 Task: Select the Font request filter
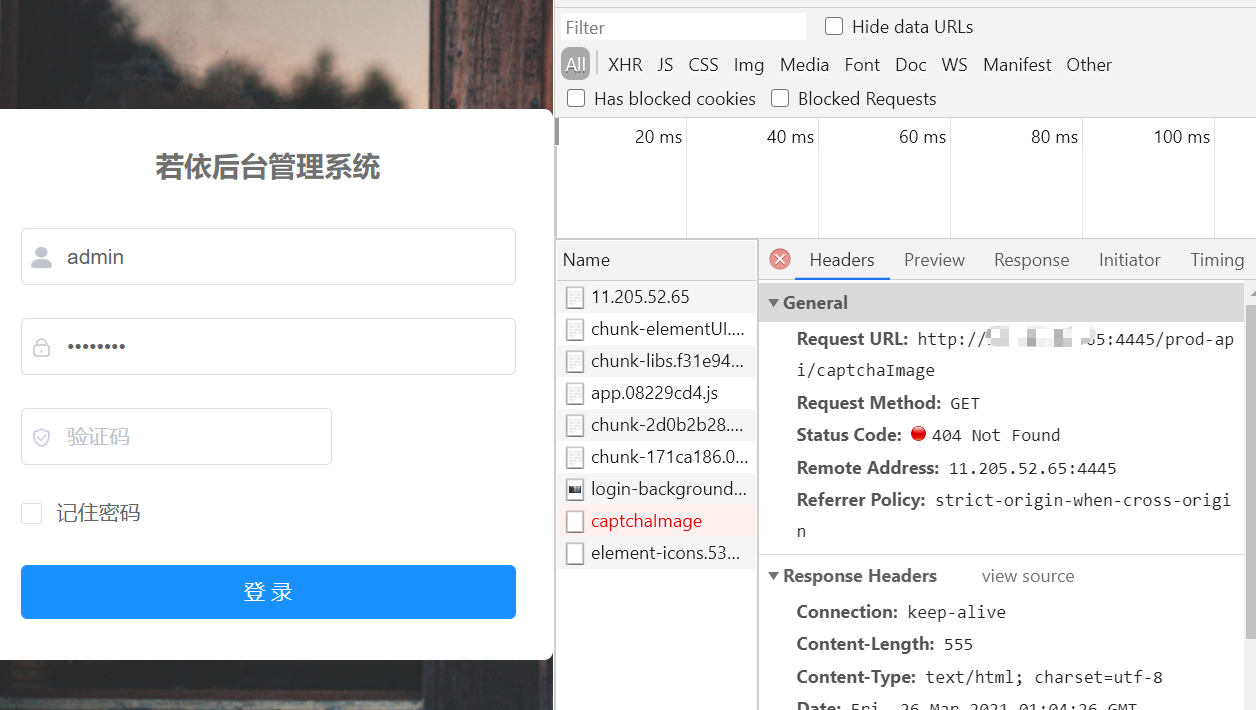[861, 64]
